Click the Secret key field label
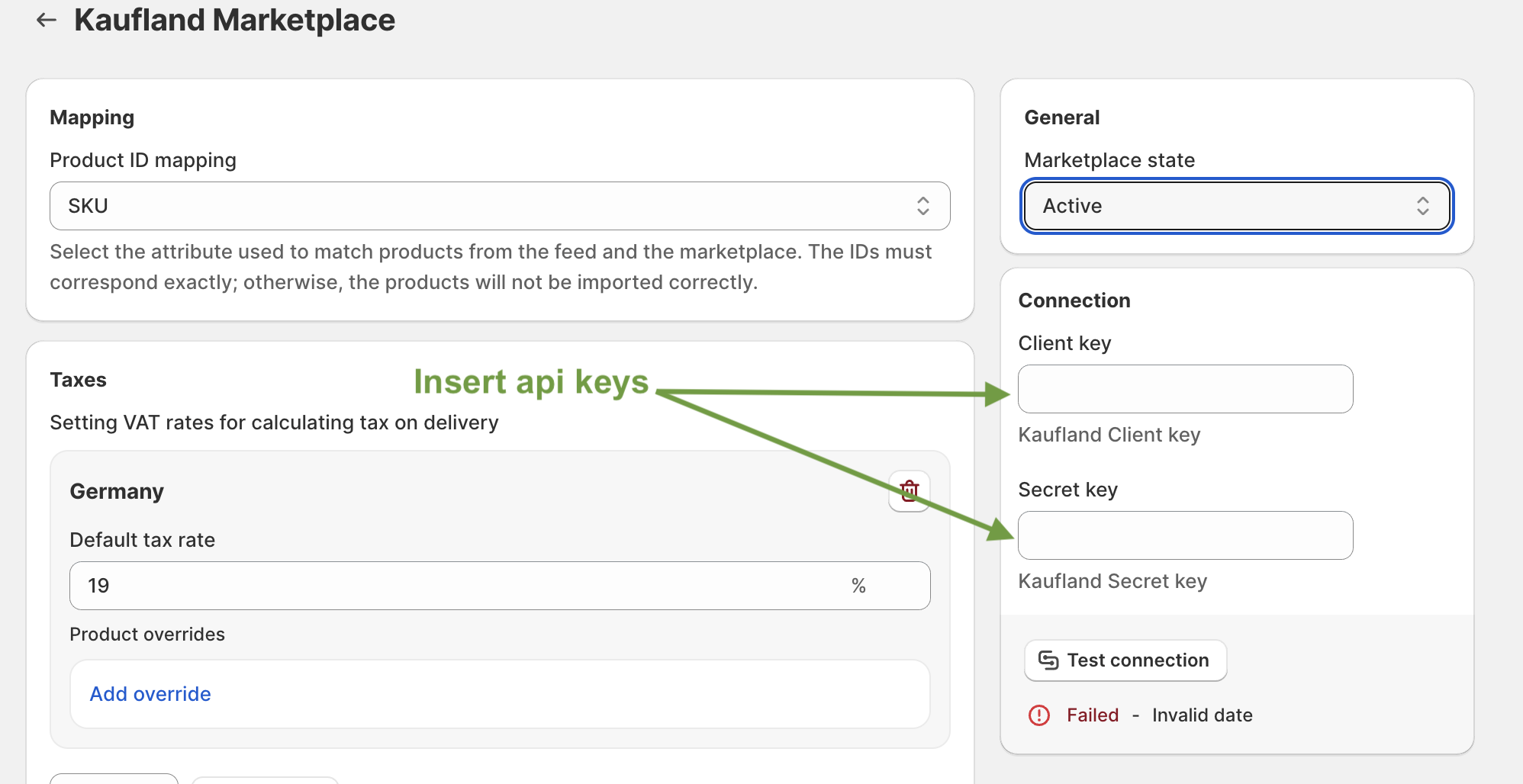The width and height of the screenshot is (1523, 784). pos(1068,490)
